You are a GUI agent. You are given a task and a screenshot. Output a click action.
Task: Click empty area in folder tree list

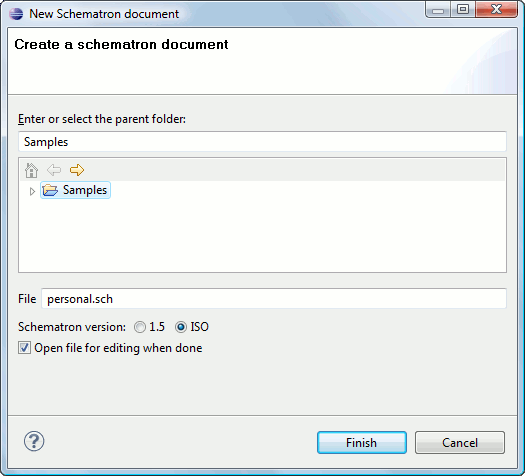click(262, 234)
